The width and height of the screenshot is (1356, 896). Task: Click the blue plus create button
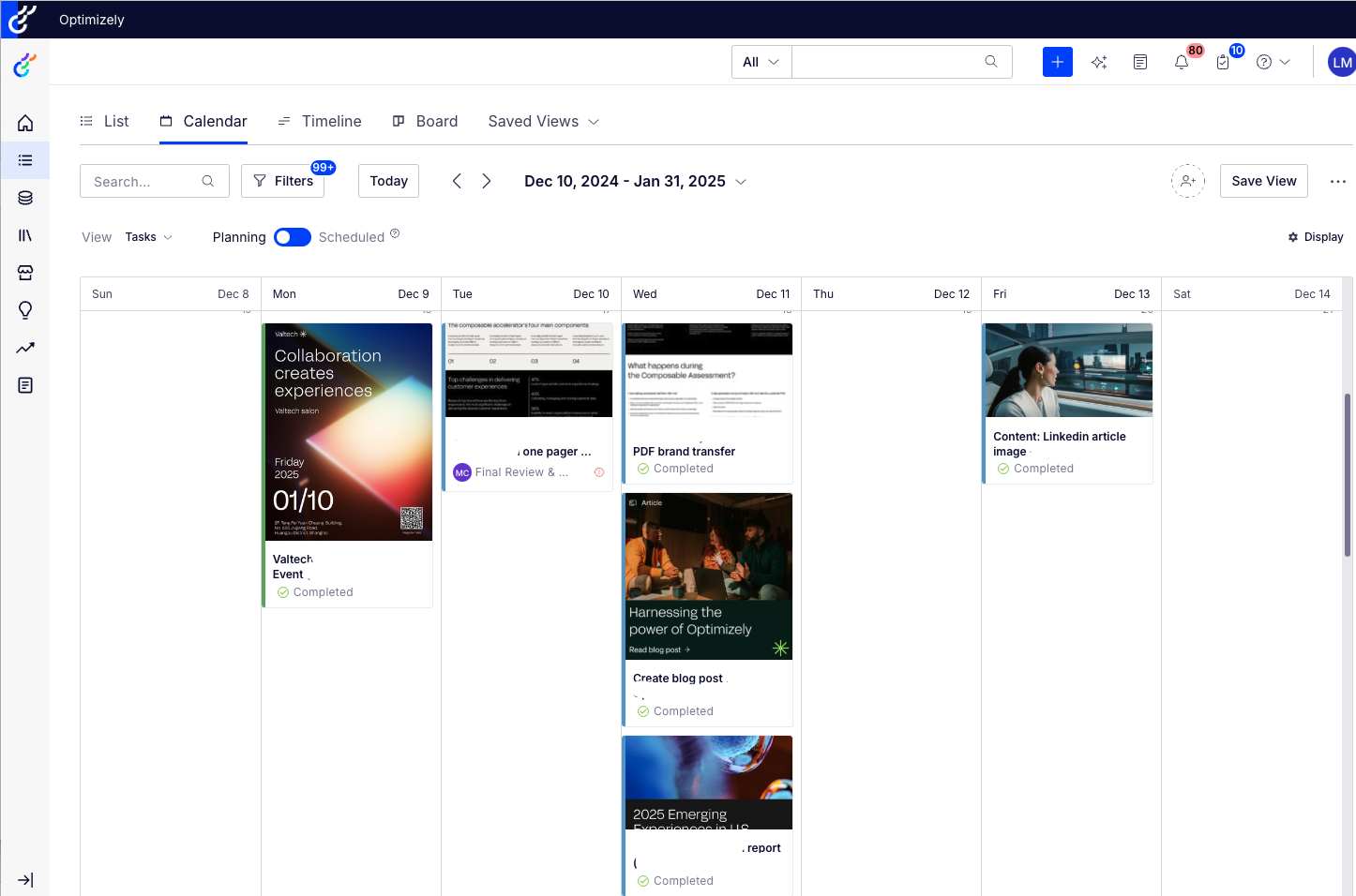tap(1058, 62)
